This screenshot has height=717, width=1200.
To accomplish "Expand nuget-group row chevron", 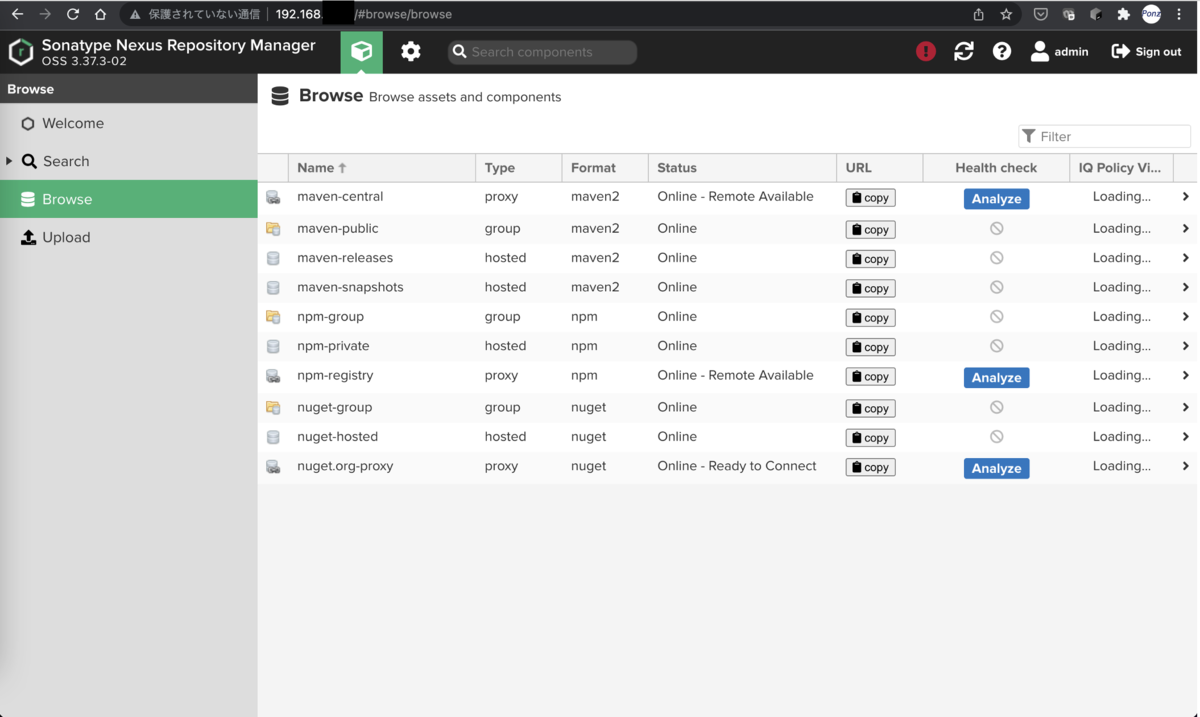I will 1185,408.
